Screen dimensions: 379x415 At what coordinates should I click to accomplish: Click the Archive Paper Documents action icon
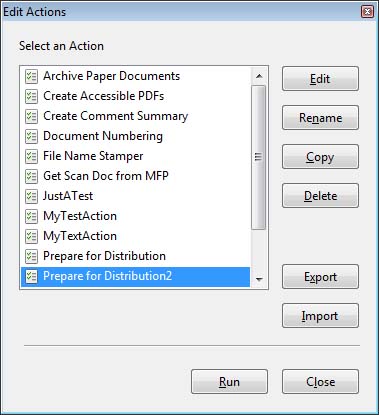coord(31,76)
